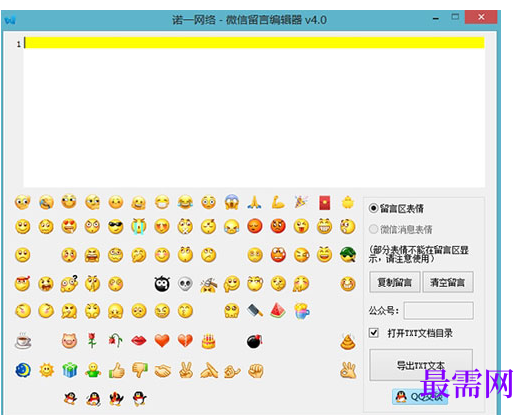
Task: Insert the whole red heart emoji
Action: (162, 341)
